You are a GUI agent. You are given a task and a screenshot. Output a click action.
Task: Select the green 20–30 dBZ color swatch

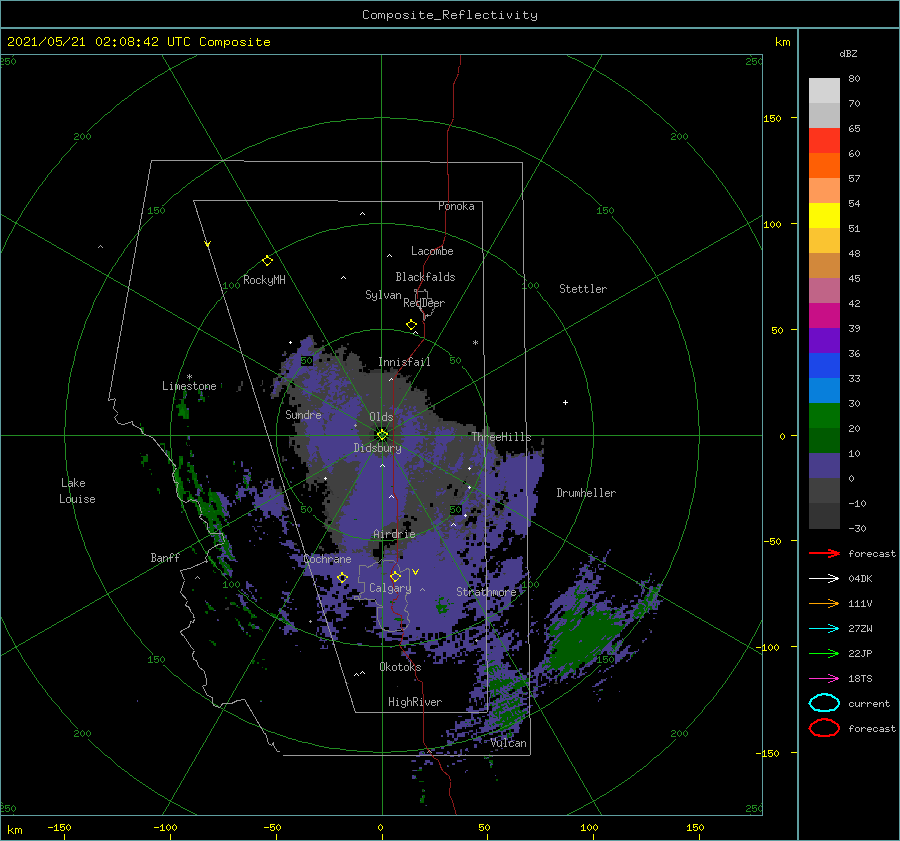point(824,416)
